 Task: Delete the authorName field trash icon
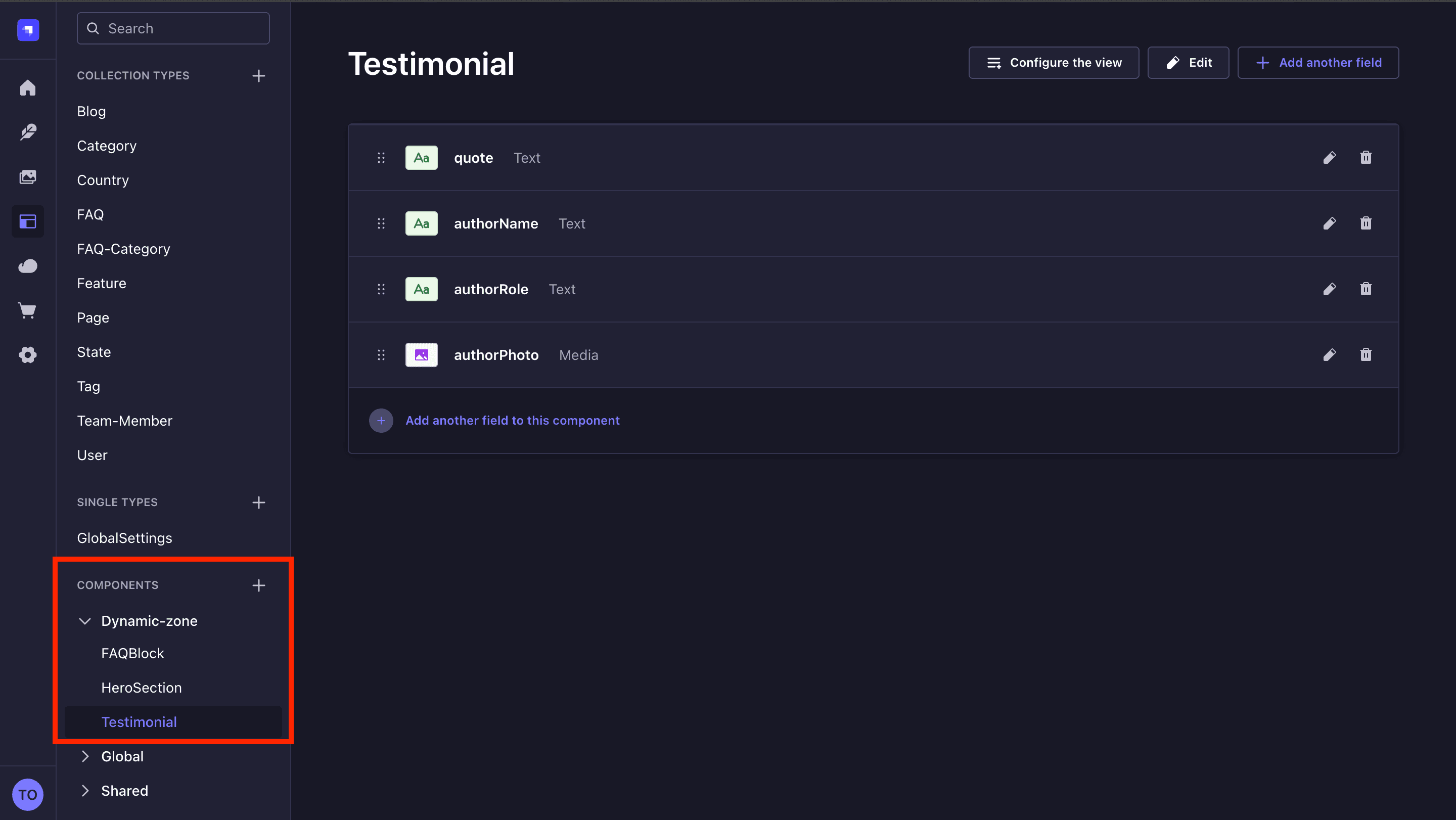1366,223
